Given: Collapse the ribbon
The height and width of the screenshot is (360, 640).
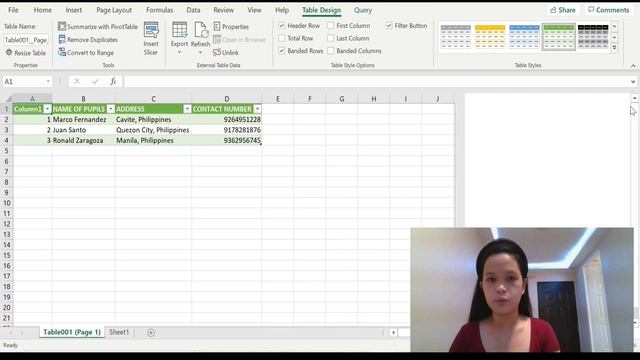Looking at the screenshot, I should (633, 66).
